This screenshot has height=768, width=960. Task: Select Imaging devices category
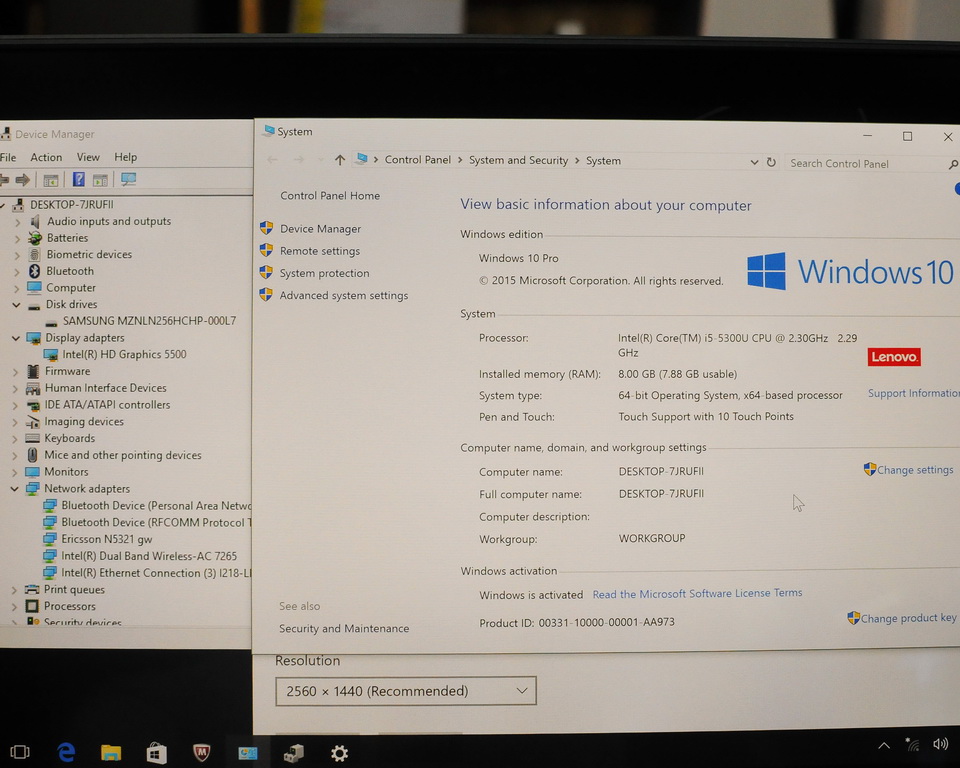click(84, 421)
